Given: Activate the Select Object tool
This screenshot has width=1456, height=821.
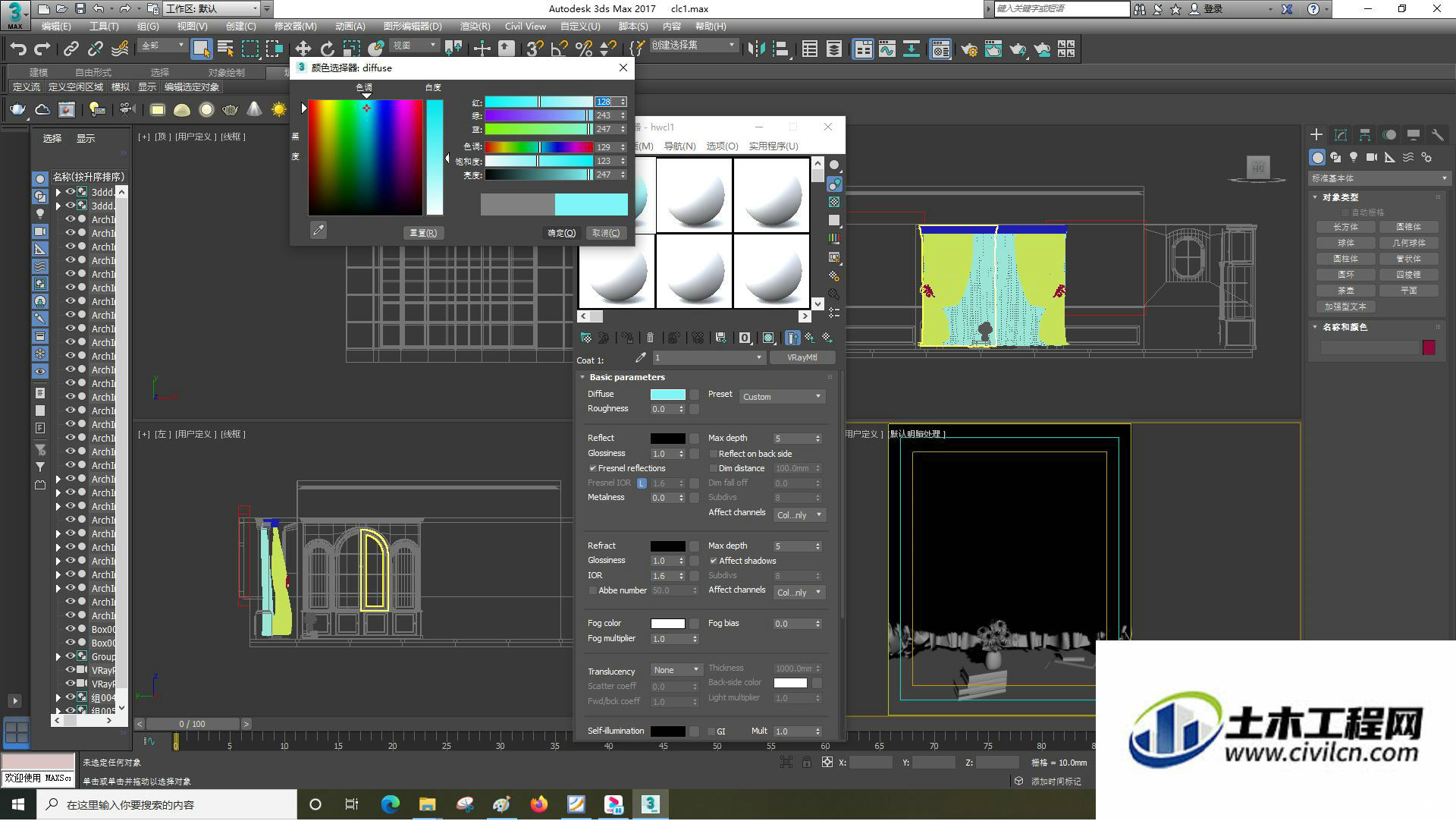Looking at the screenshot, I should point(201,49).
